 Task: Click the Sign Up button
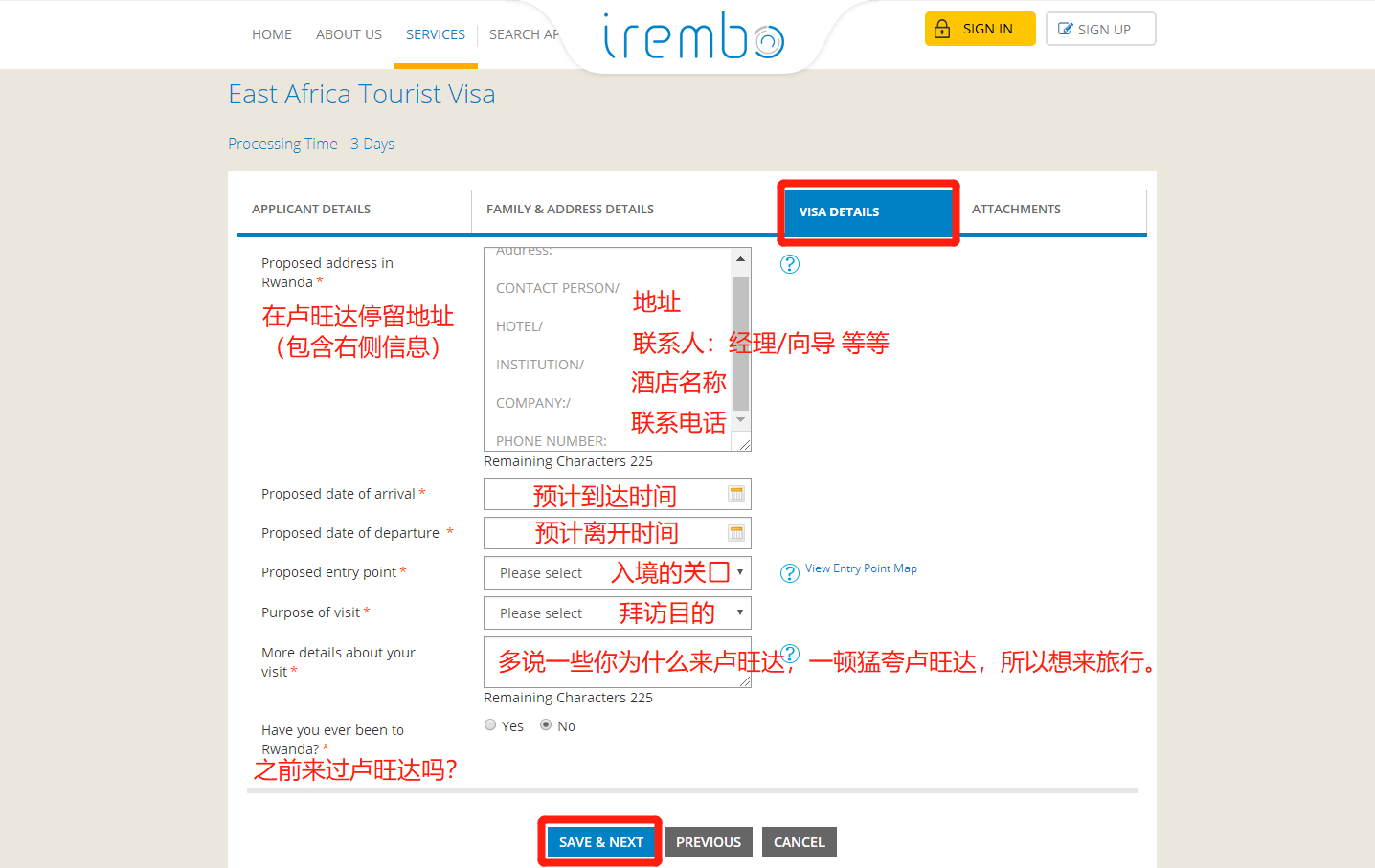click(1101, 29)
